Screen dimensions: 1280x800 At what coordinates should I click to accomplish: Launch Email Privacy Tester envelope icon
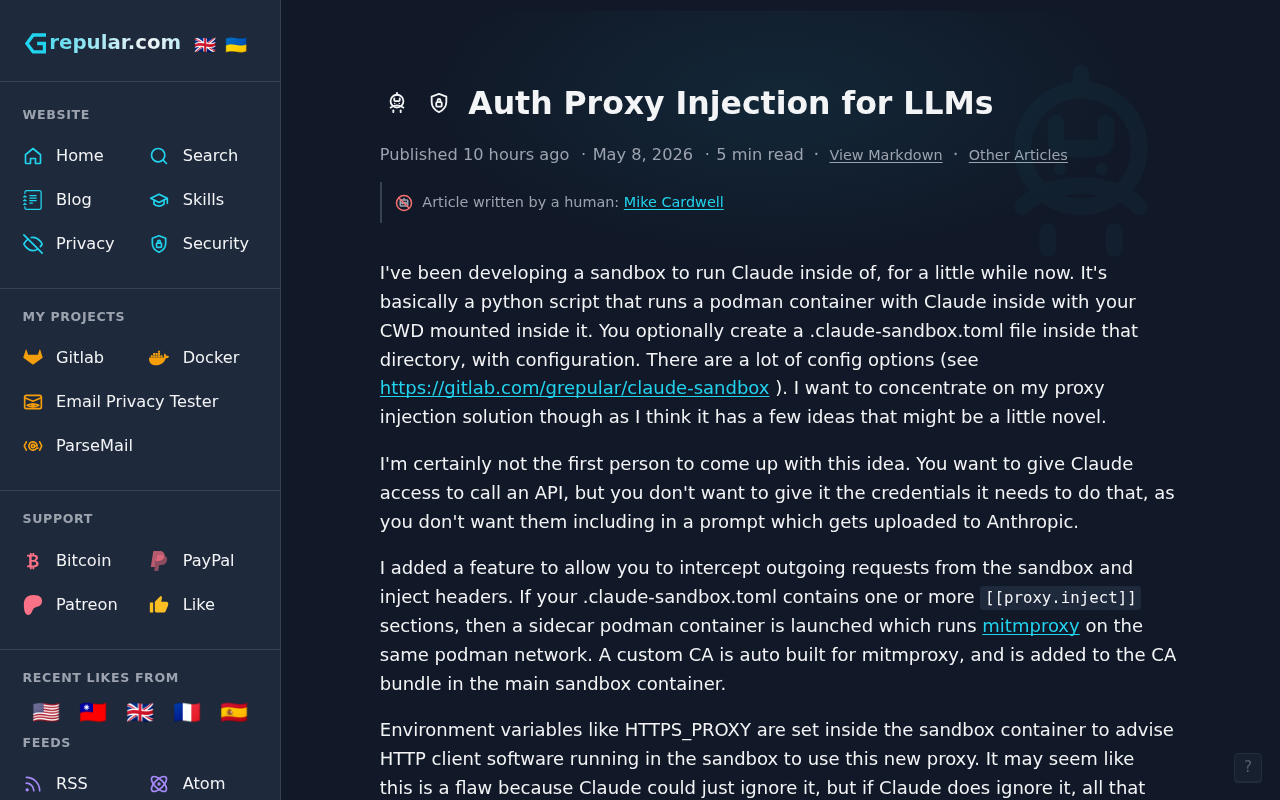point(33,402)
